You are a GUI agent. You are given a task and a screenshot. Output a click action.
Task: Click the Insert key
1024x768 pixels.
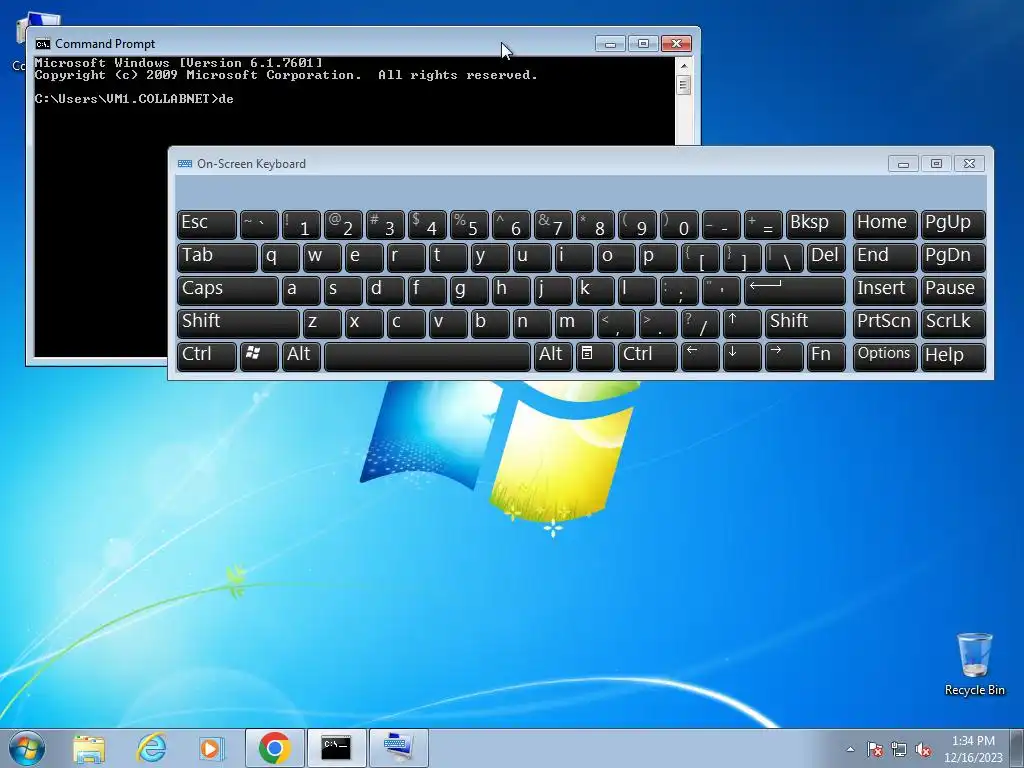pos(884,290)
